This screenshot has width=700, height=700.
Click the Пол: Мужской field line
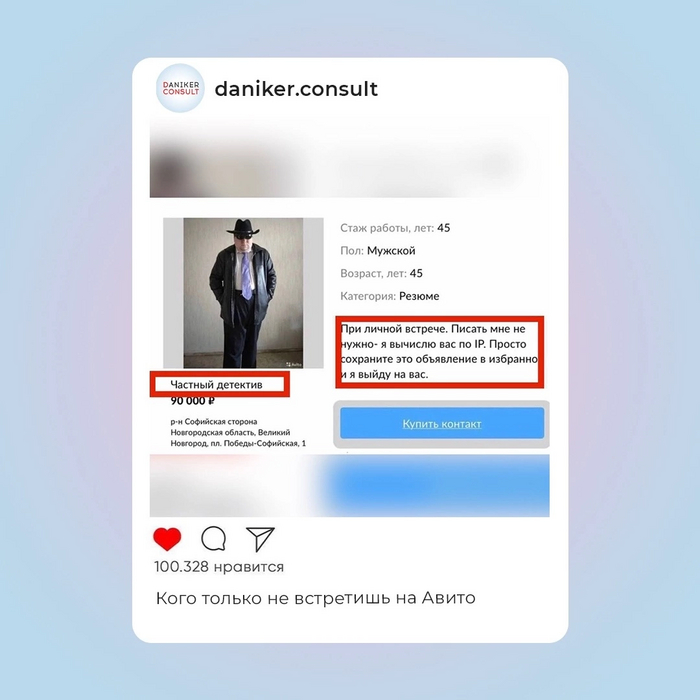(378, 251)
